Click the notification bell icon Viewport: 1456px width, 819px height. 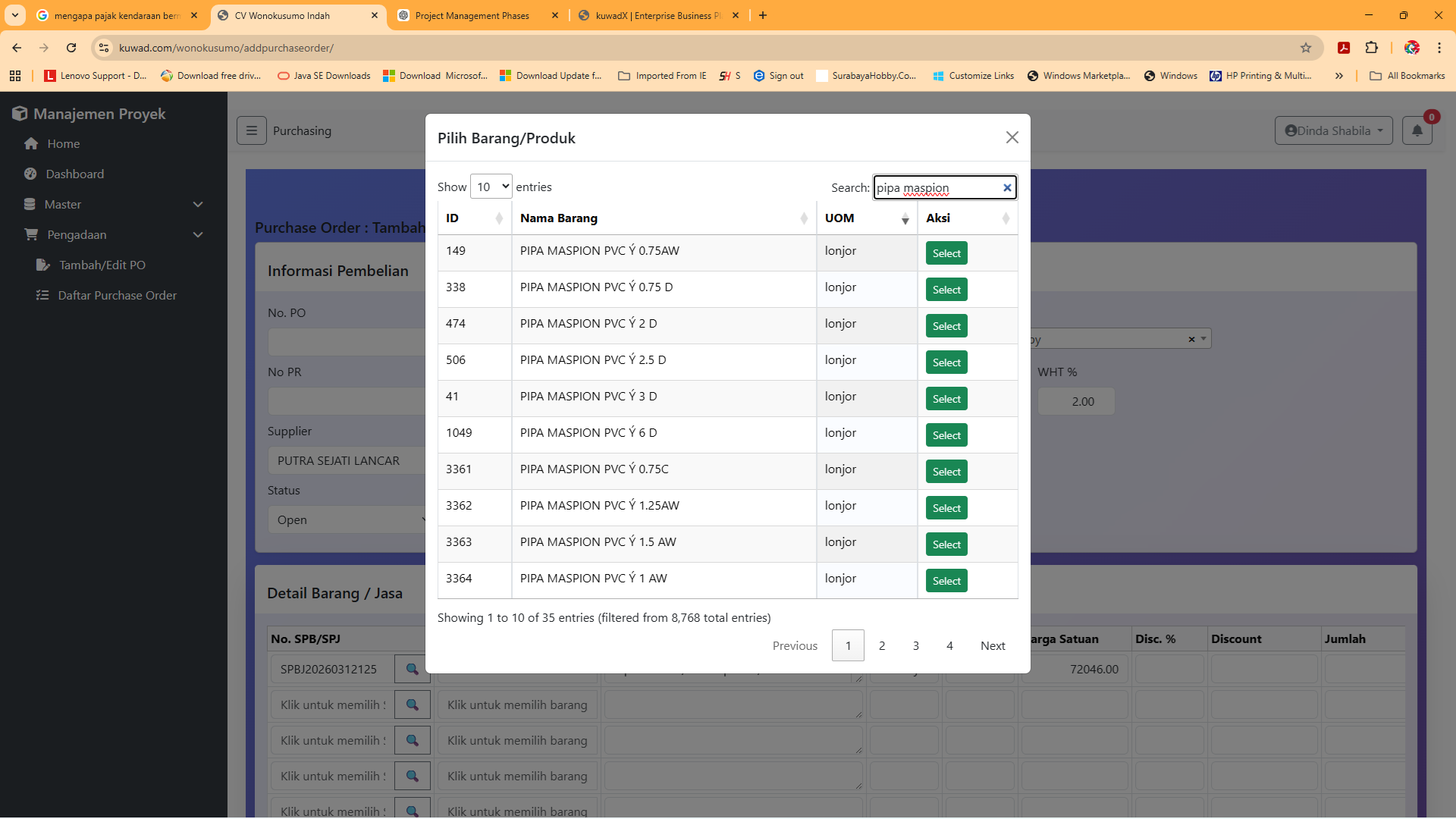pyautogui.click(x=1417, y=130)
